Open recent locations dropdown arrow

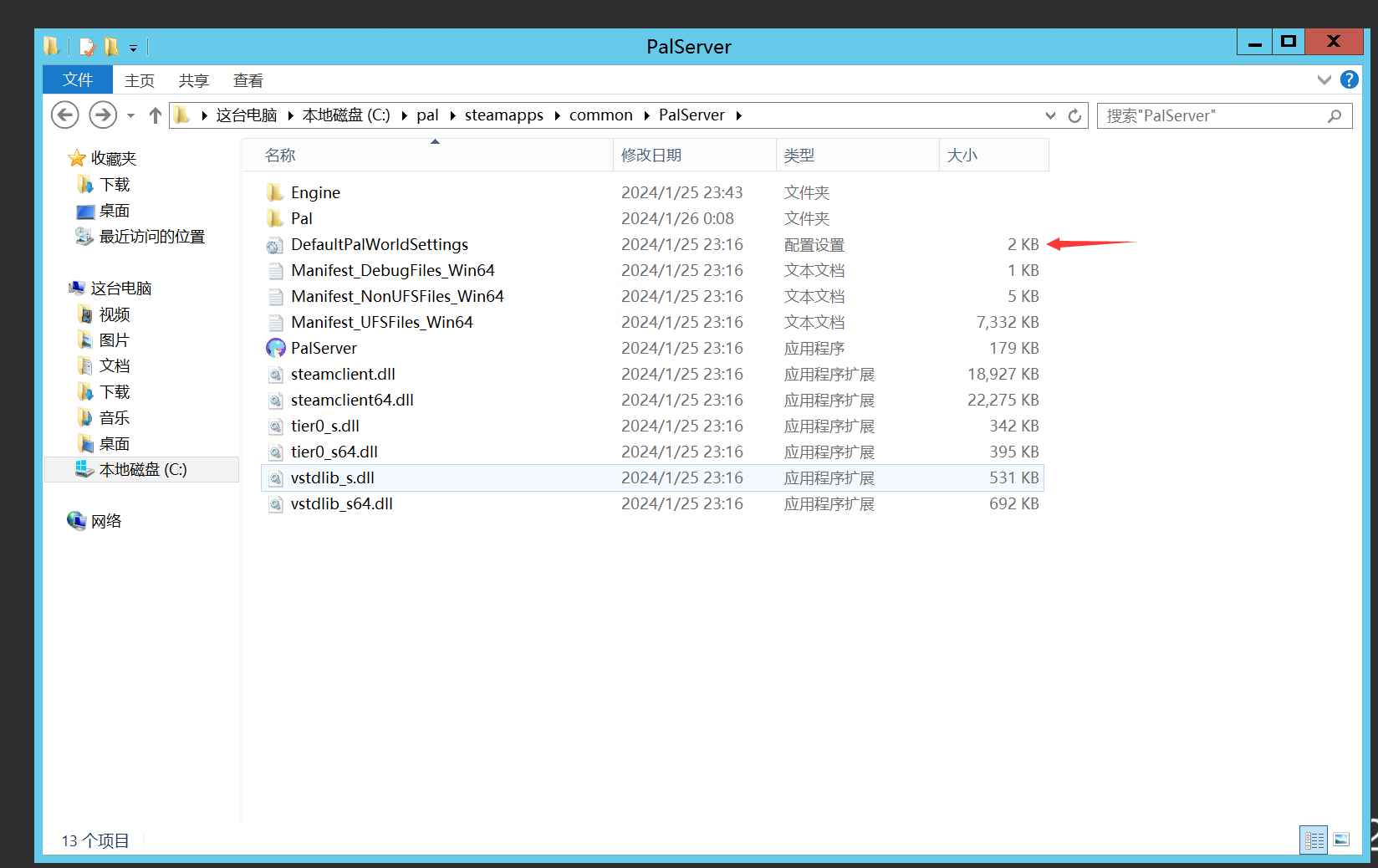pyautogui.click(x=130, y=115)
